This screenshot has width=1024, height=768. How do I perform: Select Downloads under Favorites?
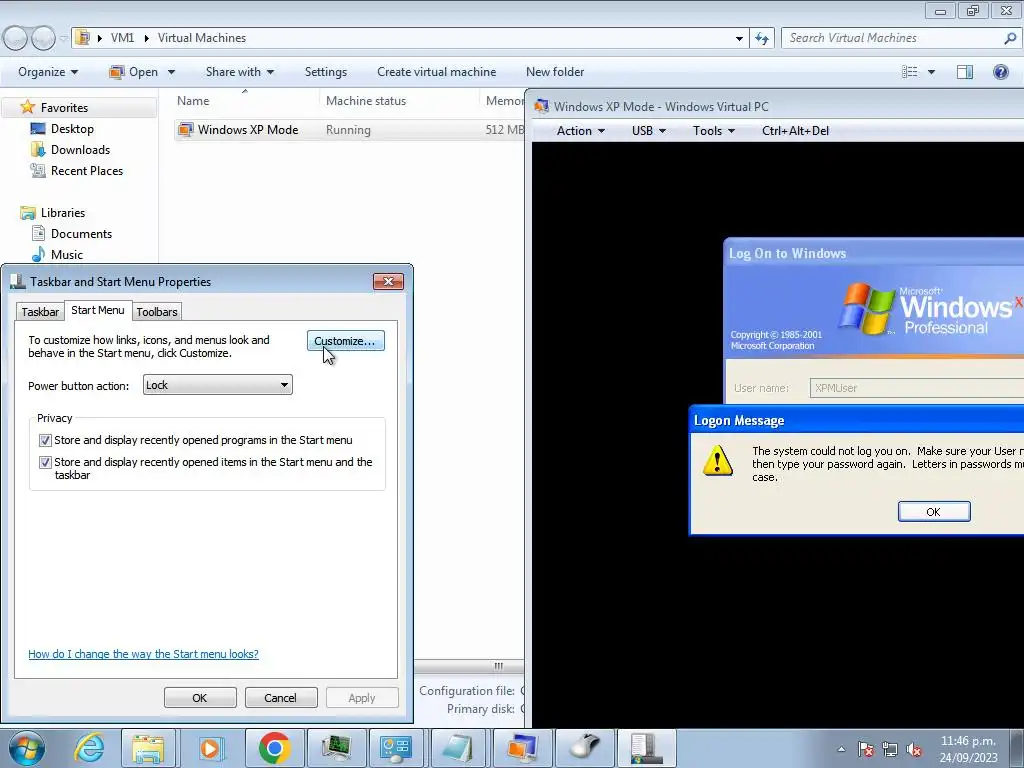tap(80, 150)
